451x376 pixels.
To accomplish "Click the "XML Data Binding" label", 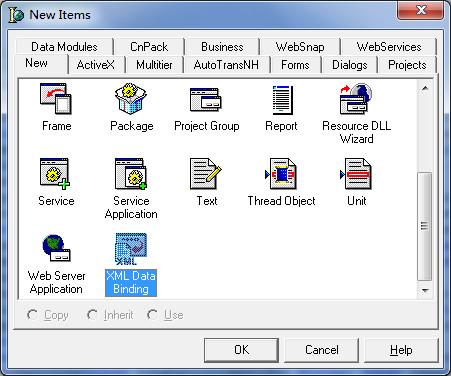I will [x=131, y=282].
